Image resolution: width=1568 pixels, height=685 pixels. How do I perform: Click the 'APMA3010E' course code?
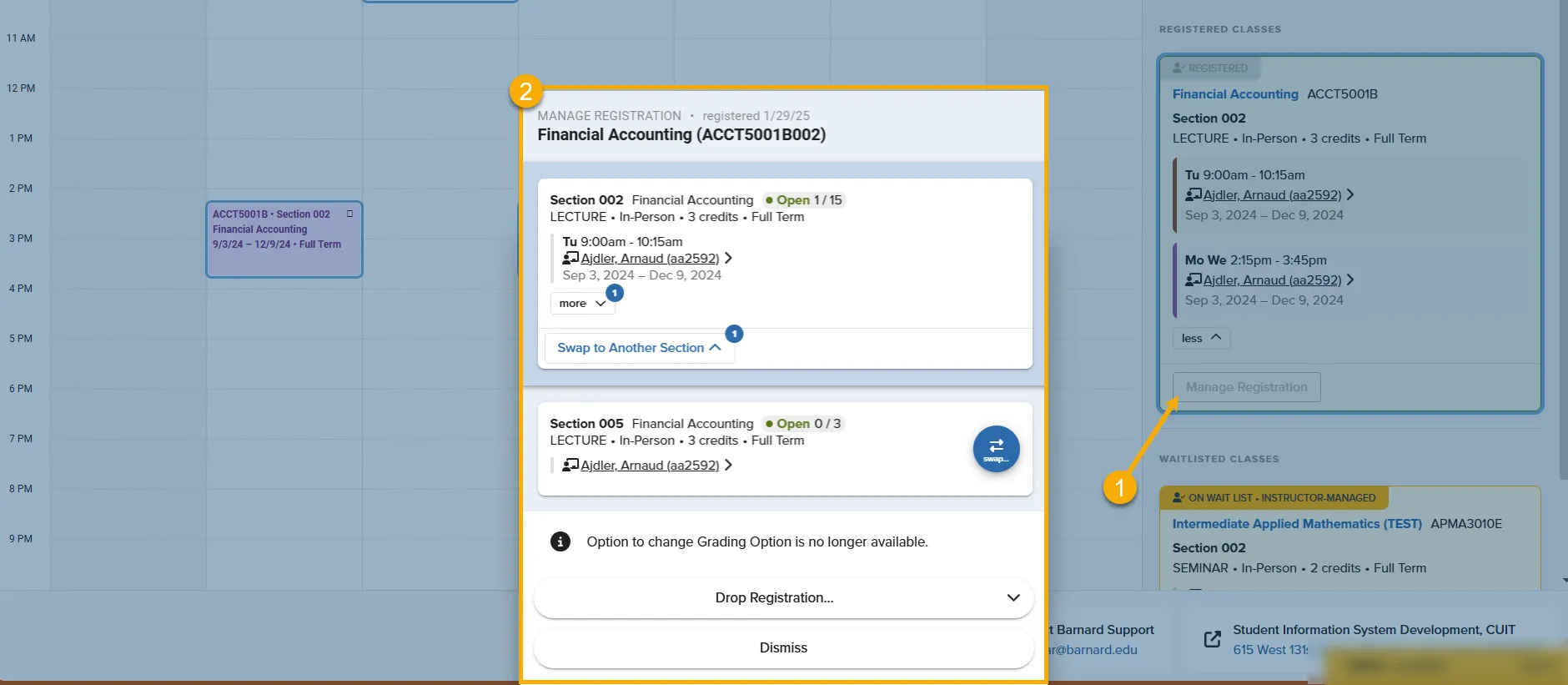(x=1466, y=524)
